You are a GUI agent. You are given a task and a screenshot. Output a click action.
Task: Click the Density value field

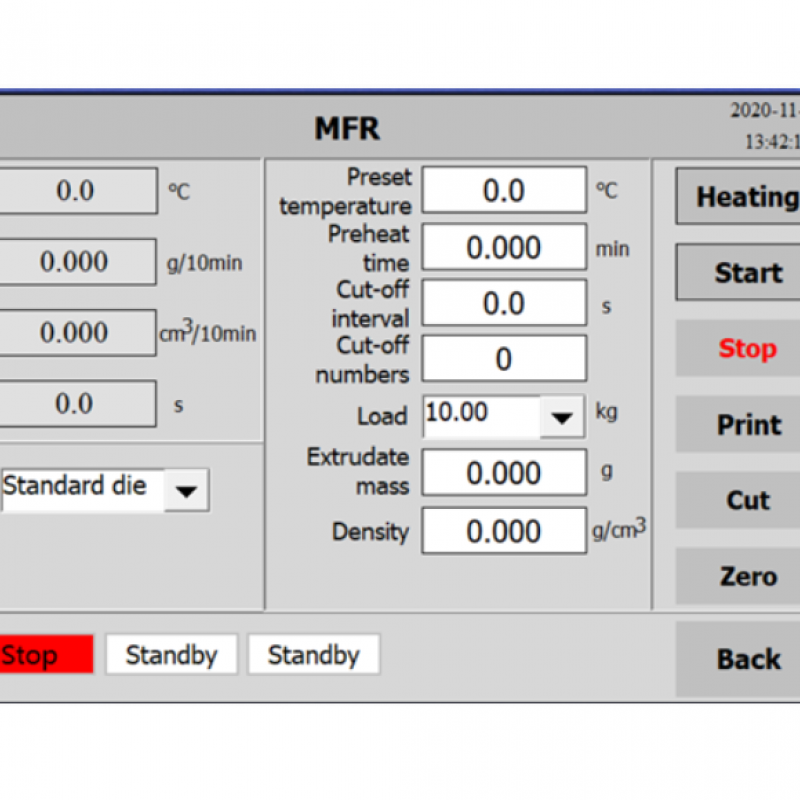(x=504, y=531)
